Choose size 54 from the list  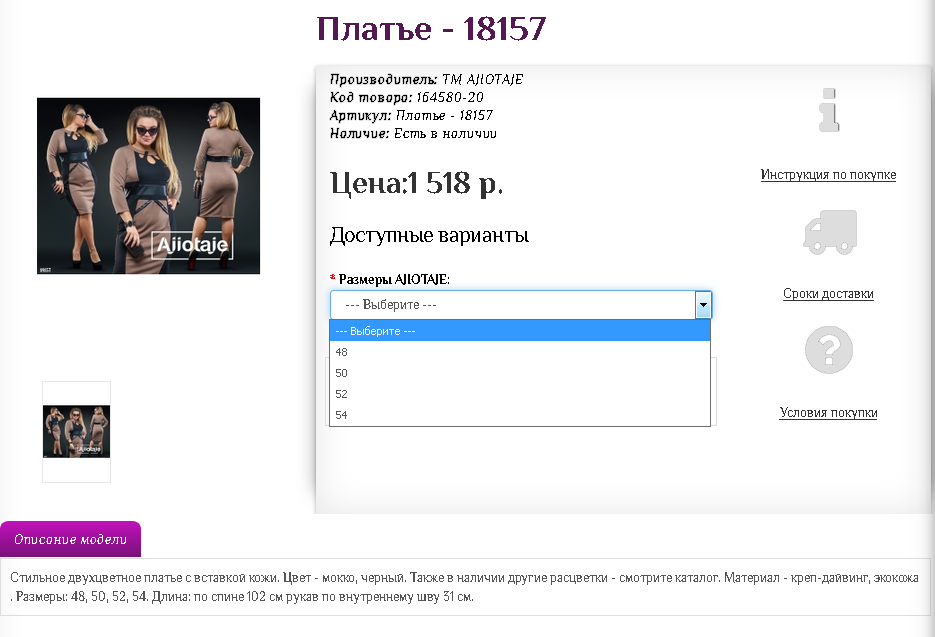[520, 415]
